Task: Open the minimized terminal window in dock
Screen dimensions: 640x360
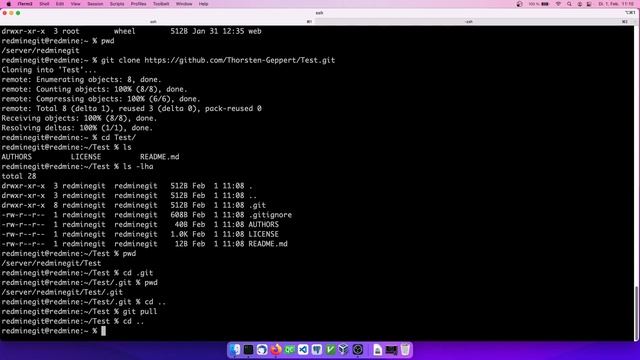Action: (391, 349)
